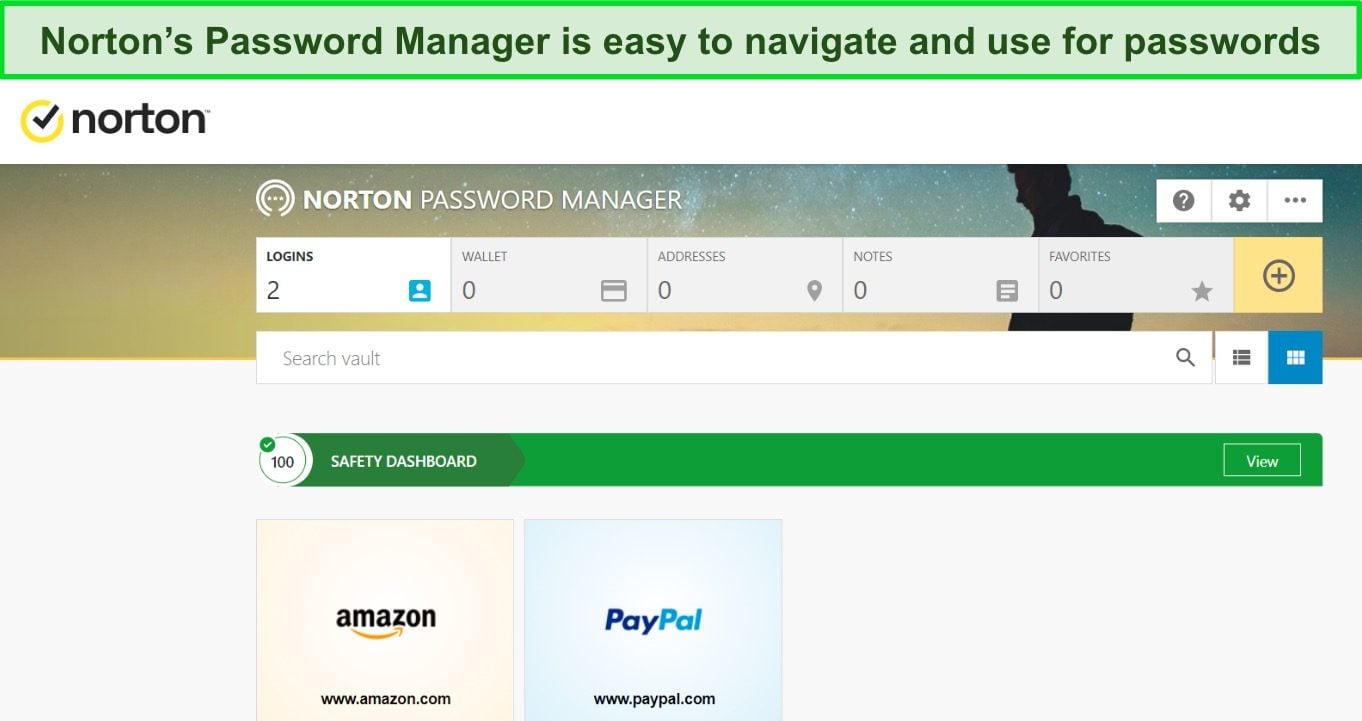The image size is (1362, 721).
Task: View the Safety Dashboard details
Action: pos(1262,461)
